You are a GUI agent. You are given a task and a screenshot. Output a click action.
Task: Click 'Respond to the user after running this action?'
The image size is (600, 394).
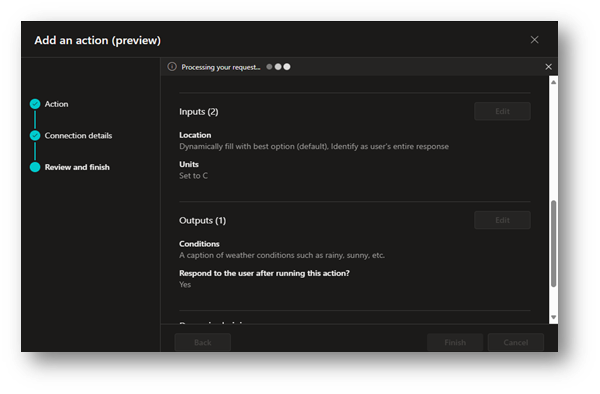[x=264, y=273]
